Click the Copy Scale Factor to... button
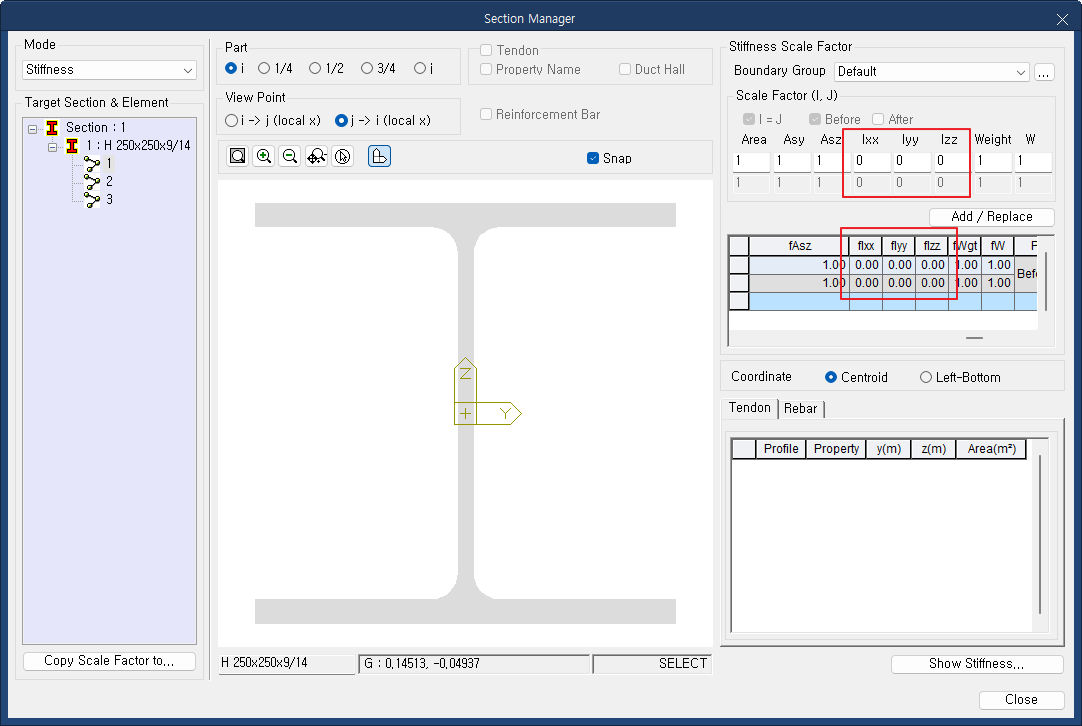Viewport: 1082px width, 726px height. pyautogui.click(x=110, y=661)
